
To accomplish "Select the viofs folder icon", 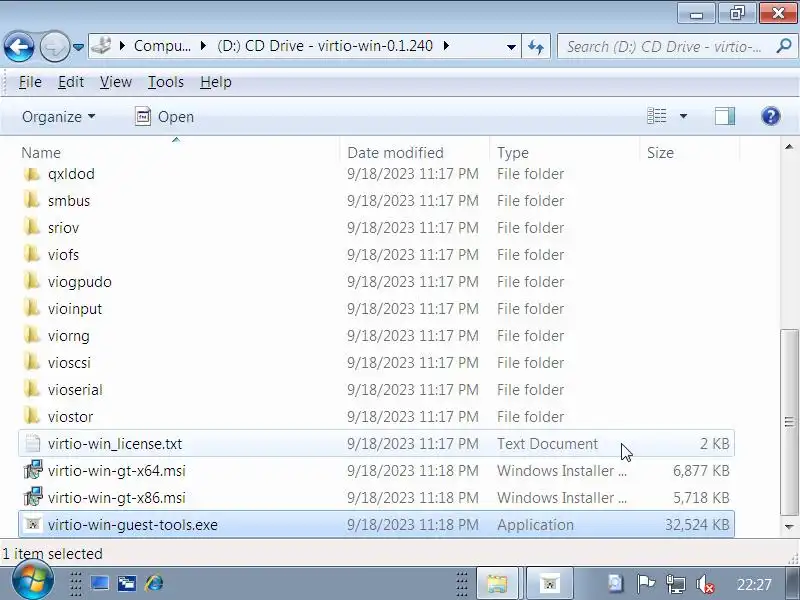I will pyautogui.click(x=32, y=255).
